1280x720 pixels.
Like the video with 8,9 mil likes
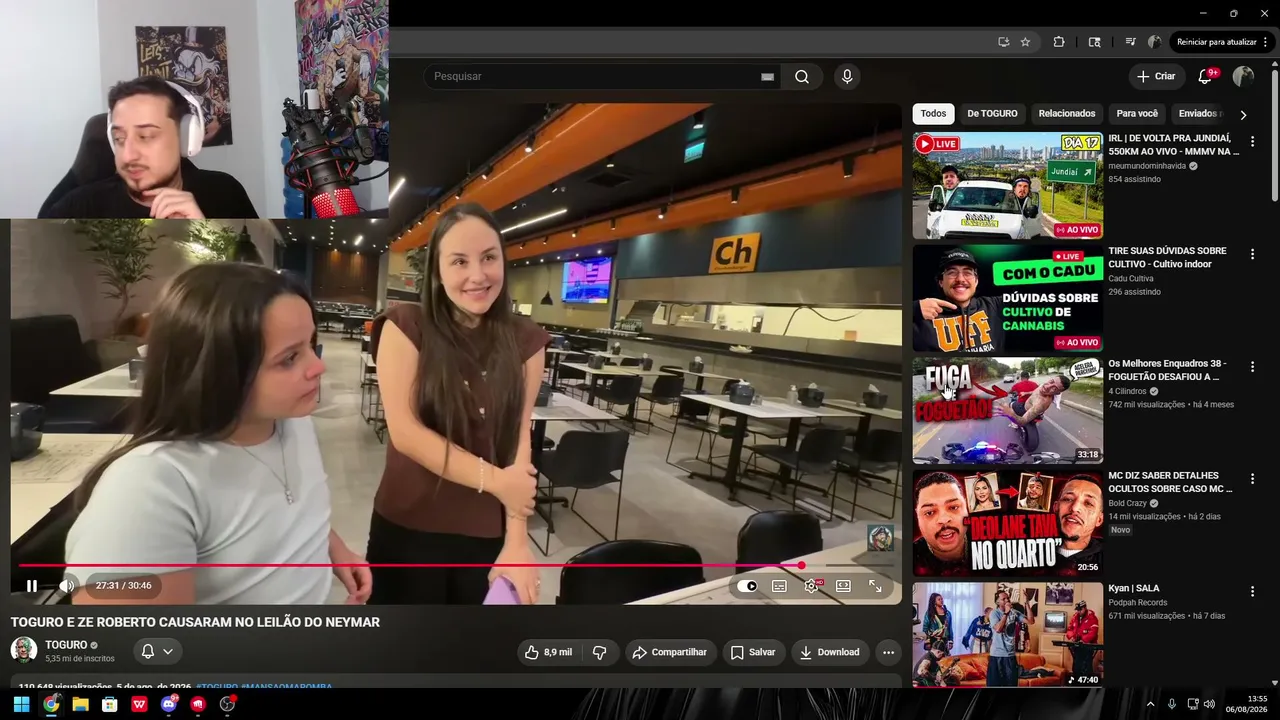tap(548, 652)
